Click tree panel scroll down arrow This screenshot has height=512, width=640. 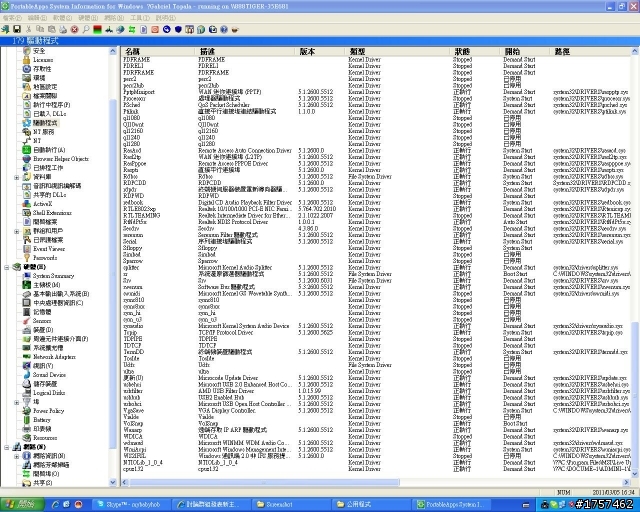[113, 482]
